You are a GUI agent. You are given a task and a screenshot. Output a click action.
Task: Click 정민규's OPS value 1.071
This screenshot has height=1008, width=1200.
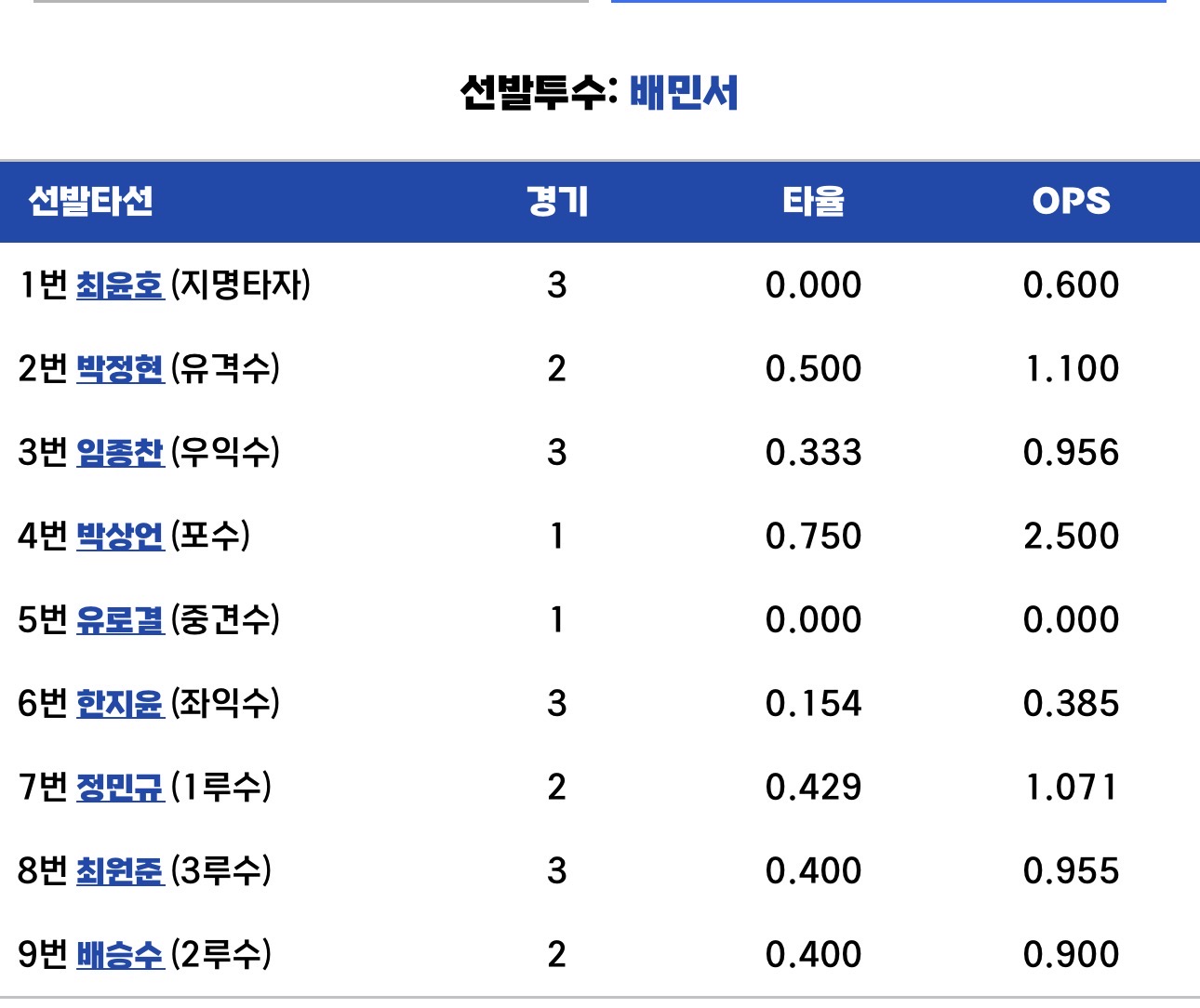pos(1071,787)
